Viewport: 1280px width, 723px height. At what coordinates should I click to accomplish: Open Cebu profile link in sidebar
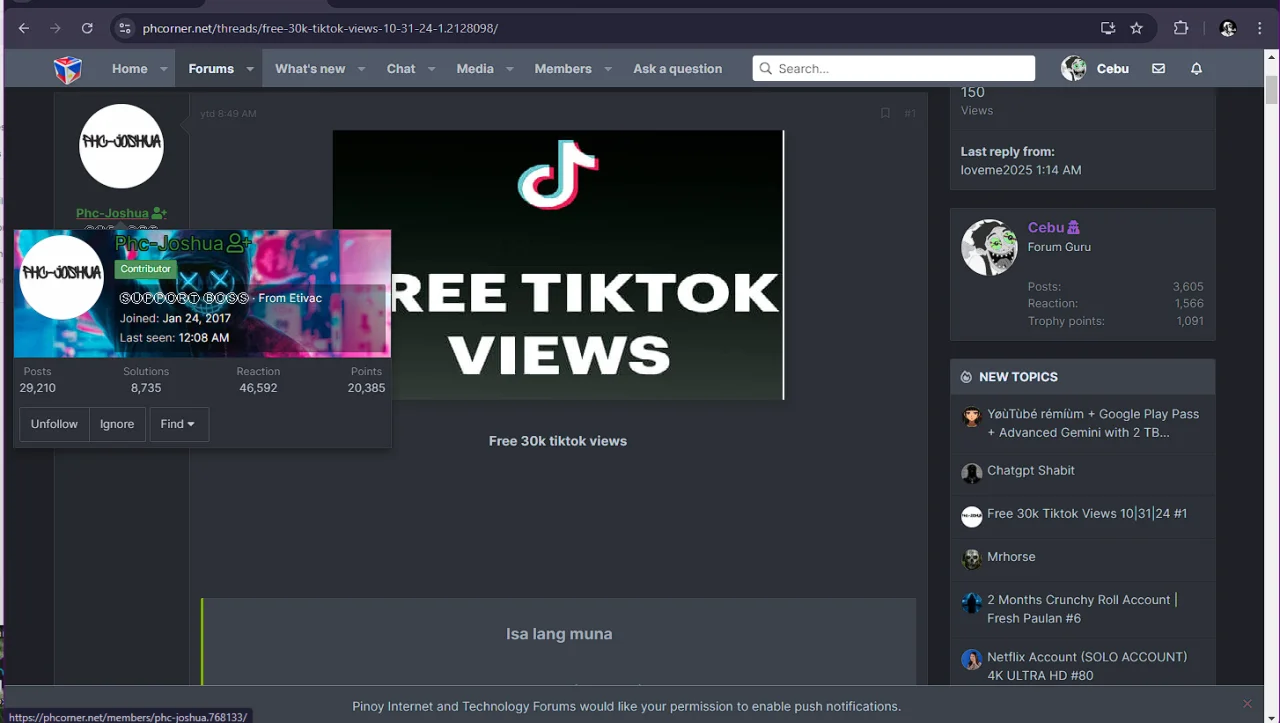tap(1046, 227)
